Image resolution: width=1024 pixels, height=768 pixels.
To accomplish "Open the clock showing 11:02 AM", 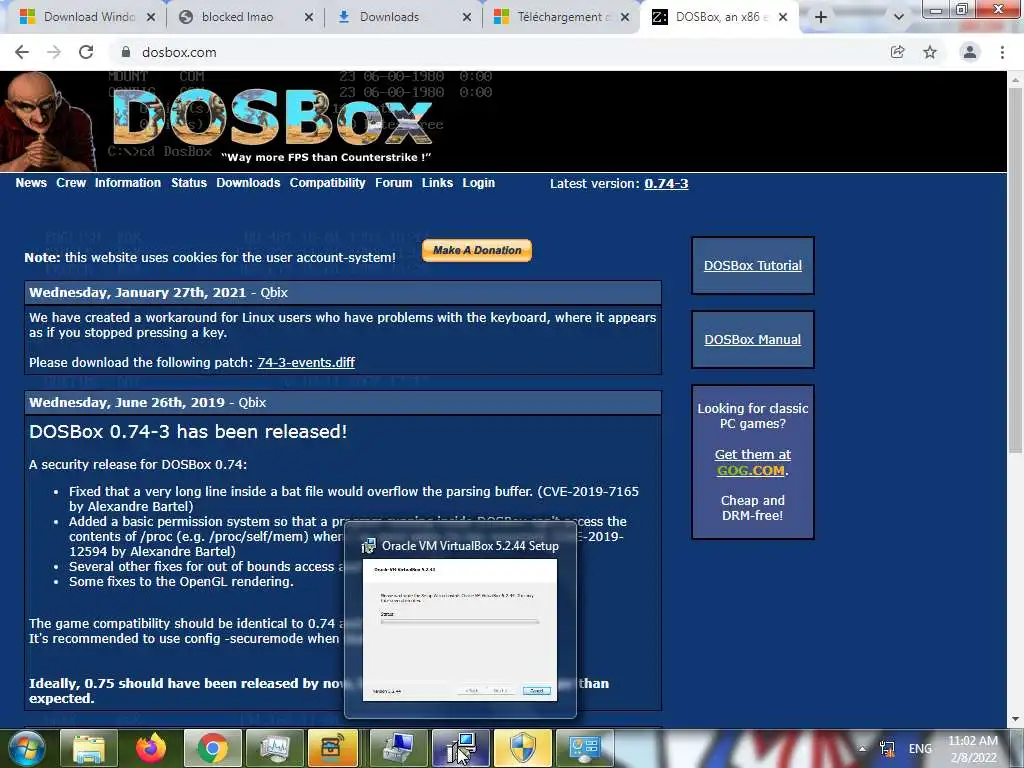I will click(973, 749).
